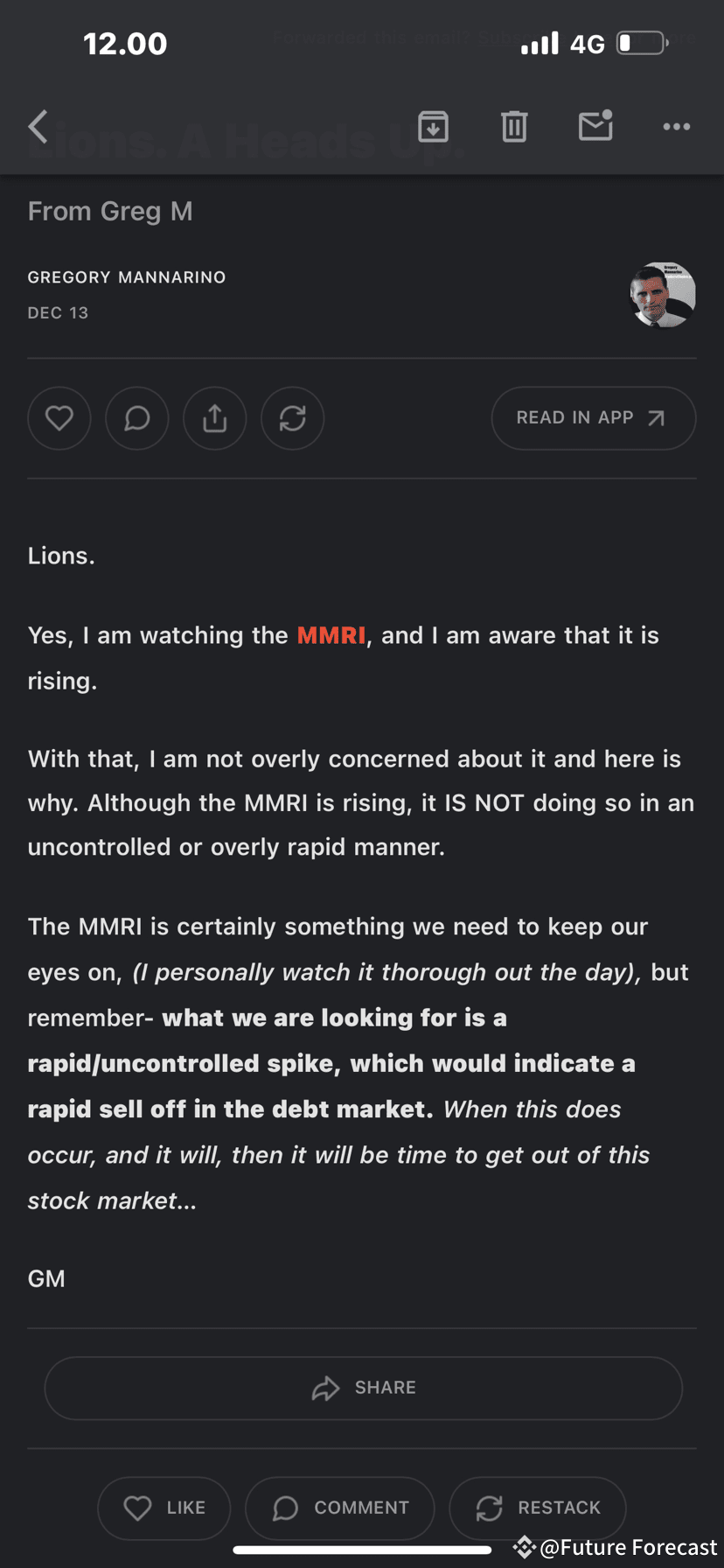This screenshot has width=724, height=1568.
Task: Tap the GREGORY MANNARINO author name
Action: point(127,277)
